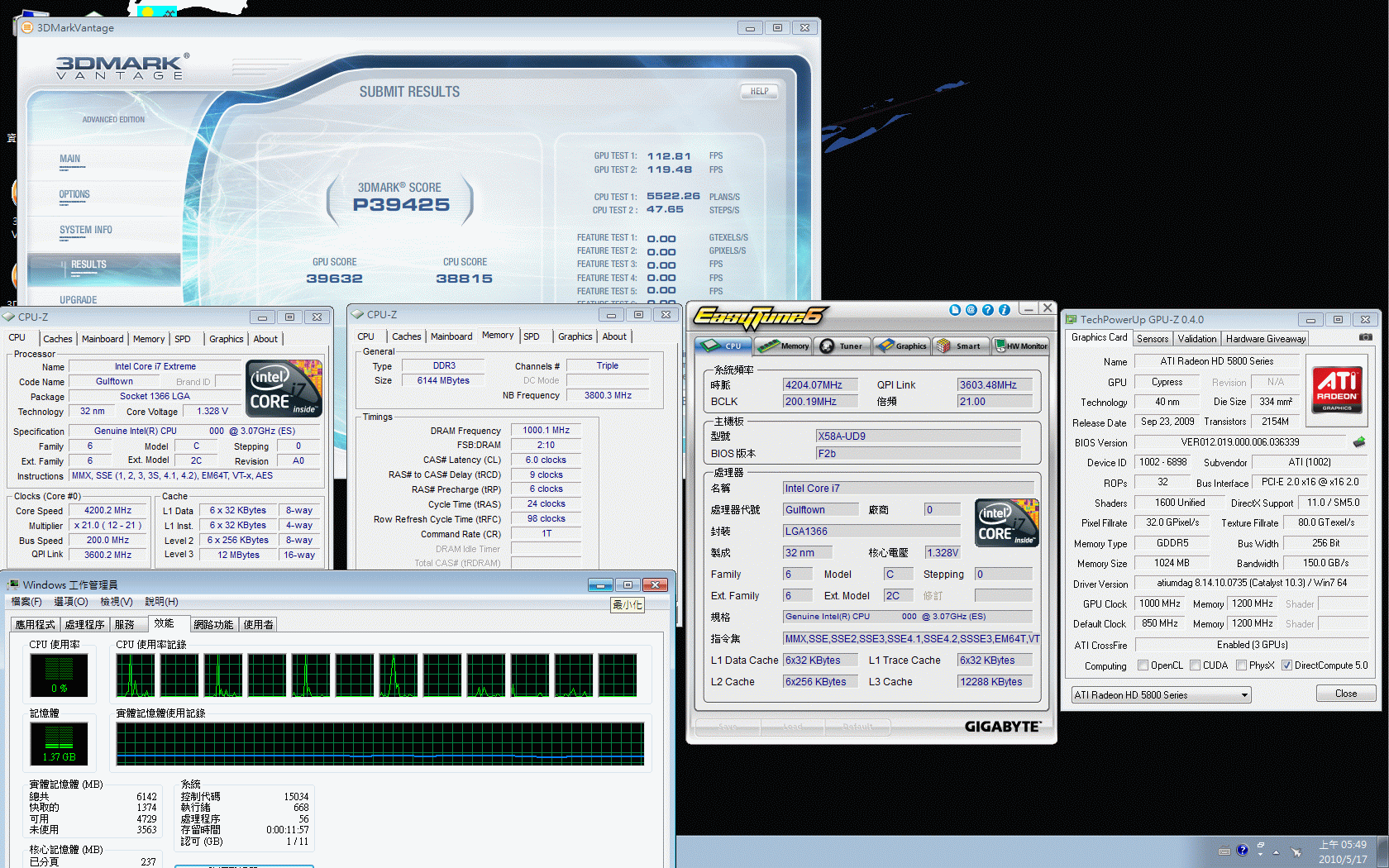Open Caches tab in left CPU-Z window
The height and width of the screenshot is (868, 1389).
pos(58,339)
